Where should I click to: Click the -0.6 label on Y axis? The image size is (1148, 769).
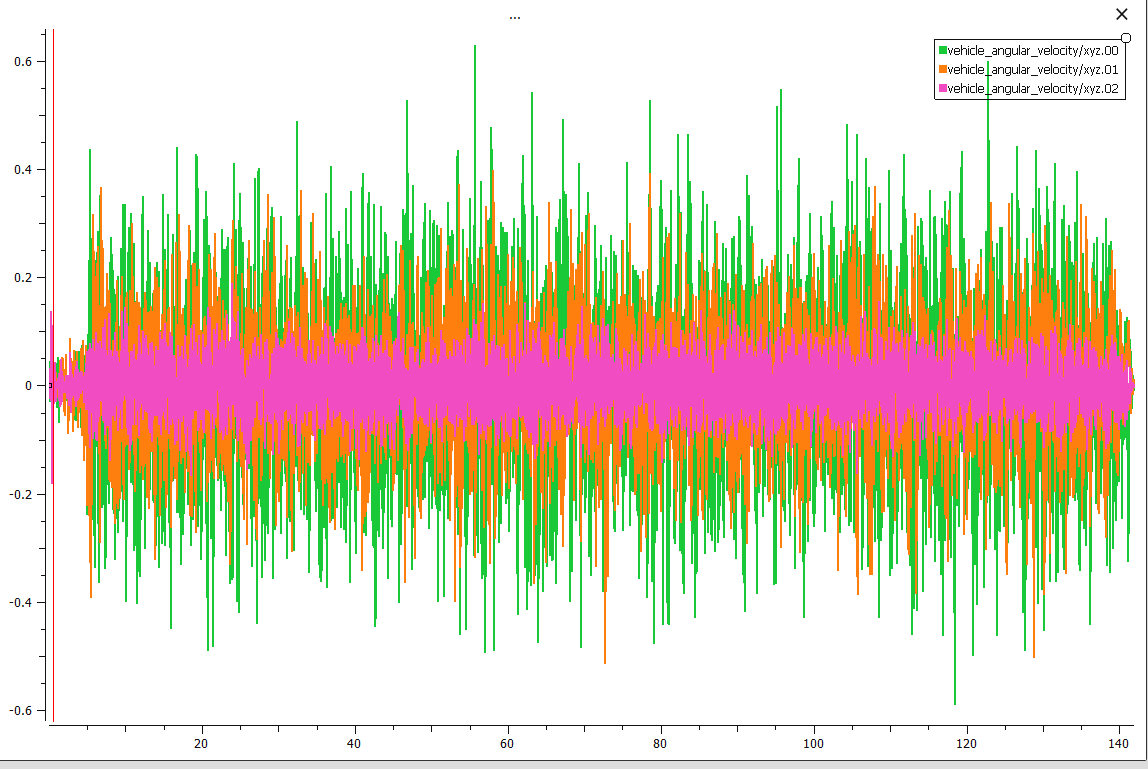[20, 710]
